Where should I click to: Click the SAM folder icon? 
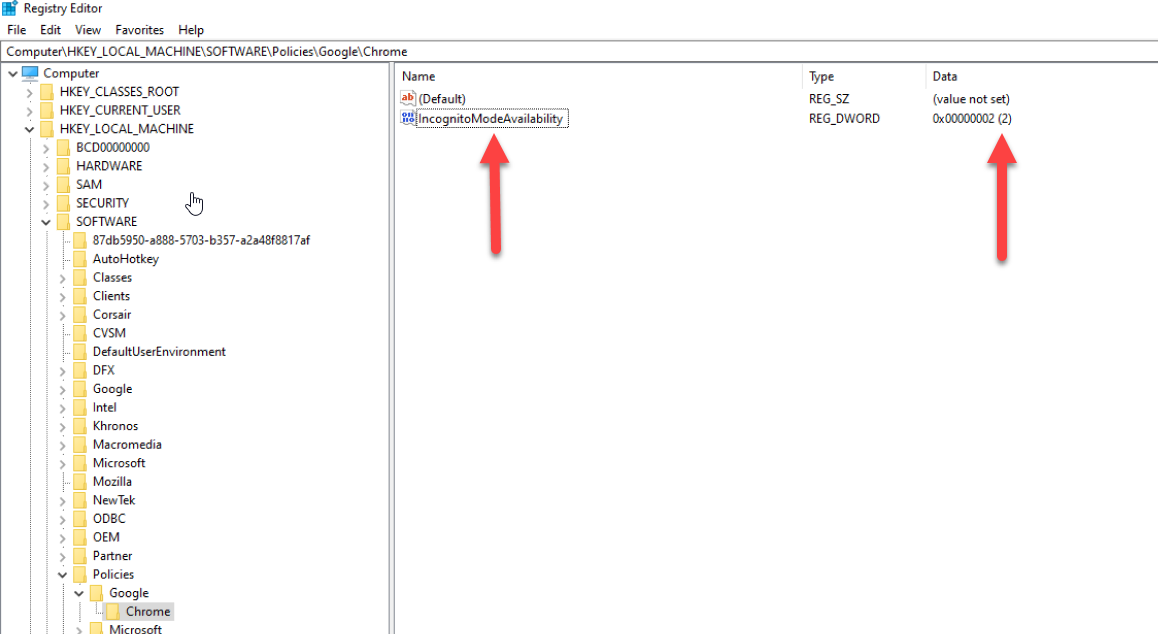[x=64, y=184]
